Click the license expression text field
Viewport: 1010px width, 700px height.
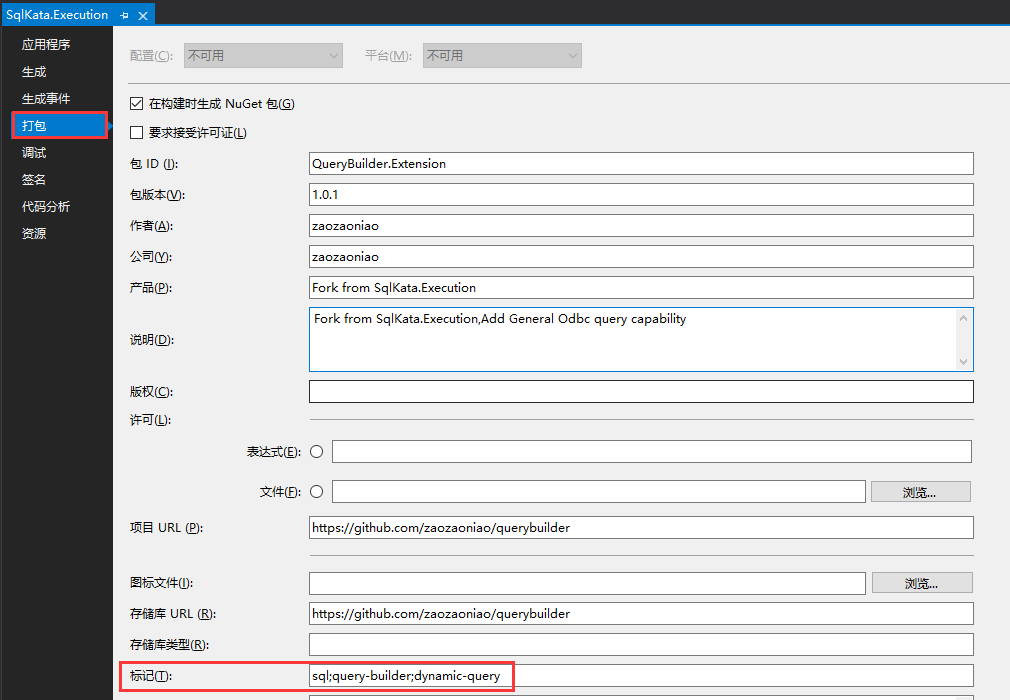(x=651, y=451)
